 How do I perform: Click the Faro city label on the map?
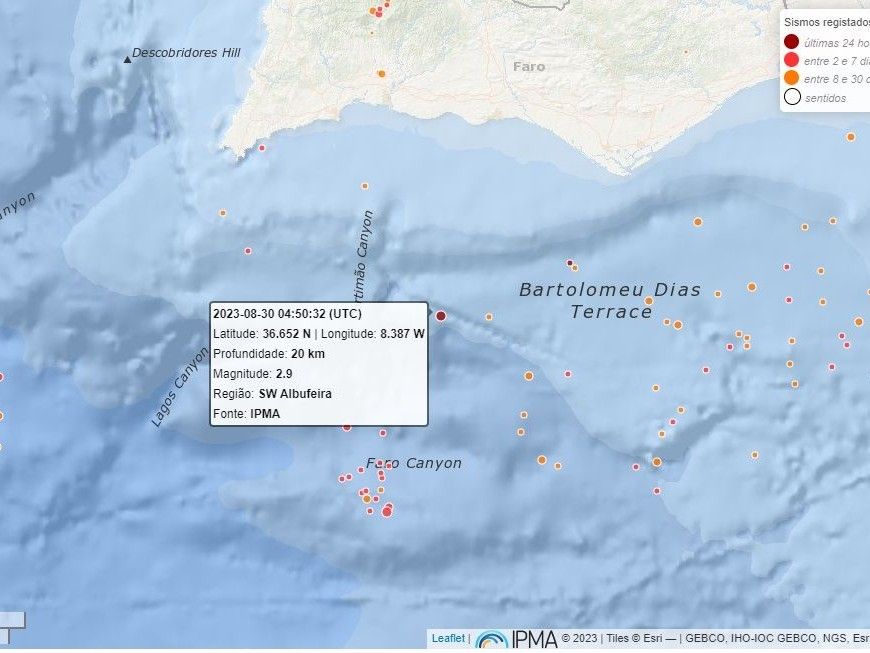(x=529, y=66)
